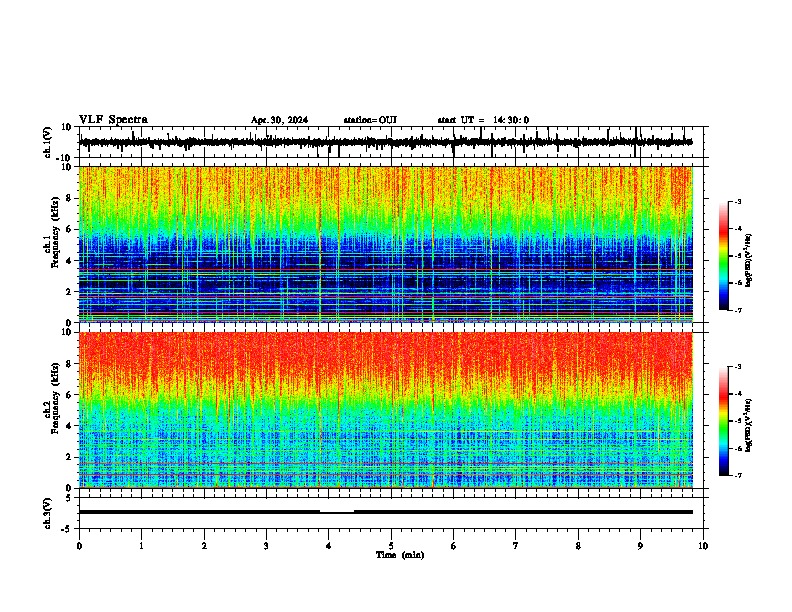
Task: Click the ch.2 spectrogram color scale bar
Action: tap(724, 421)
